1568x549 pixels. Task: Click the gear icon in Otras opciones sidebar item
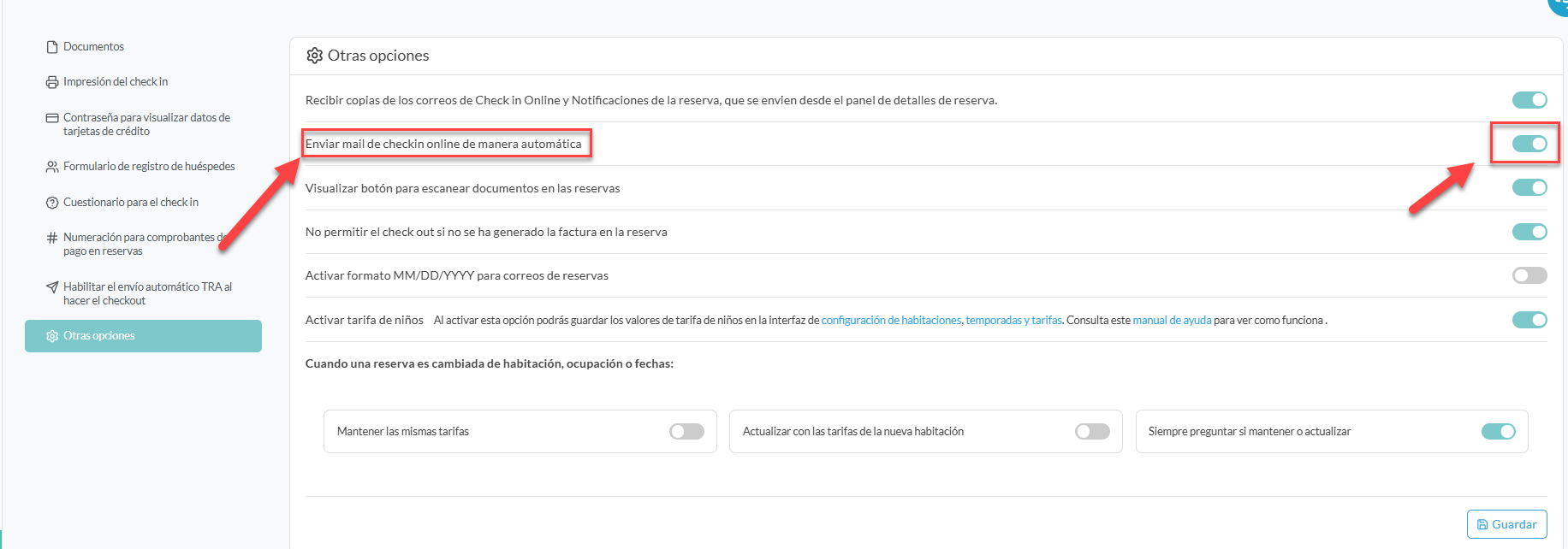coord(52,336)
